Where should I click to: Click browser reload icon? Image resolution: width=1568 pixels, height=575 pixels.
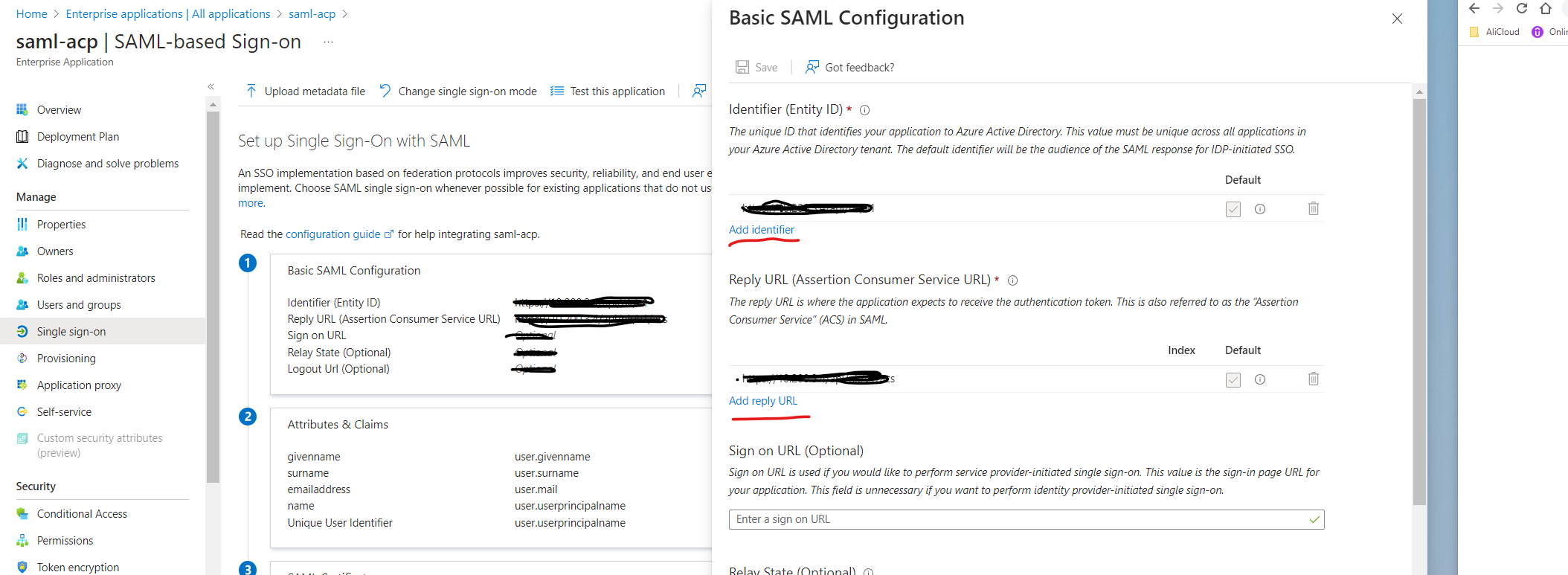pyautogui.click(x=1522, y=8)
